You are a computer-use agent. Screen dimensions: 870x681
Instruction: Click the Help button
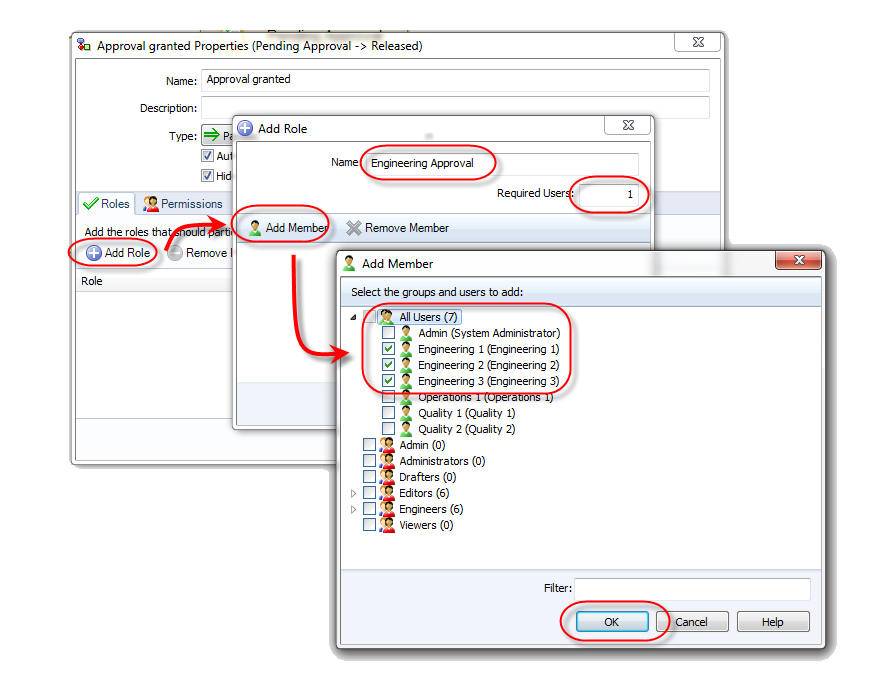[773, 621]
